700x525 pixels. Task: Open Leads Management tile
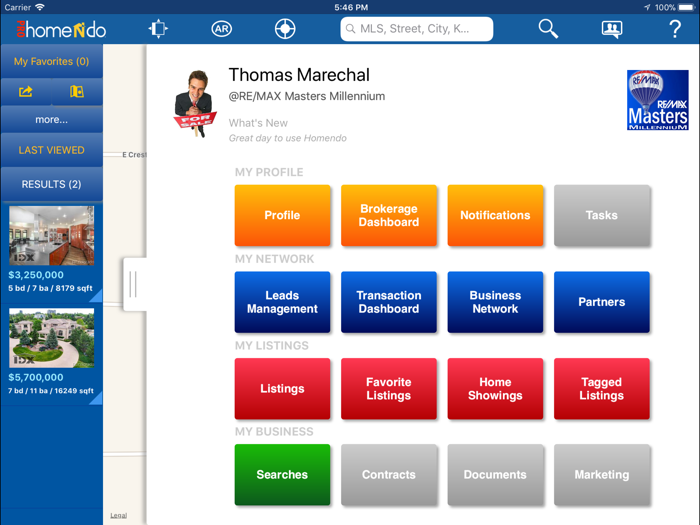point(283,302)
